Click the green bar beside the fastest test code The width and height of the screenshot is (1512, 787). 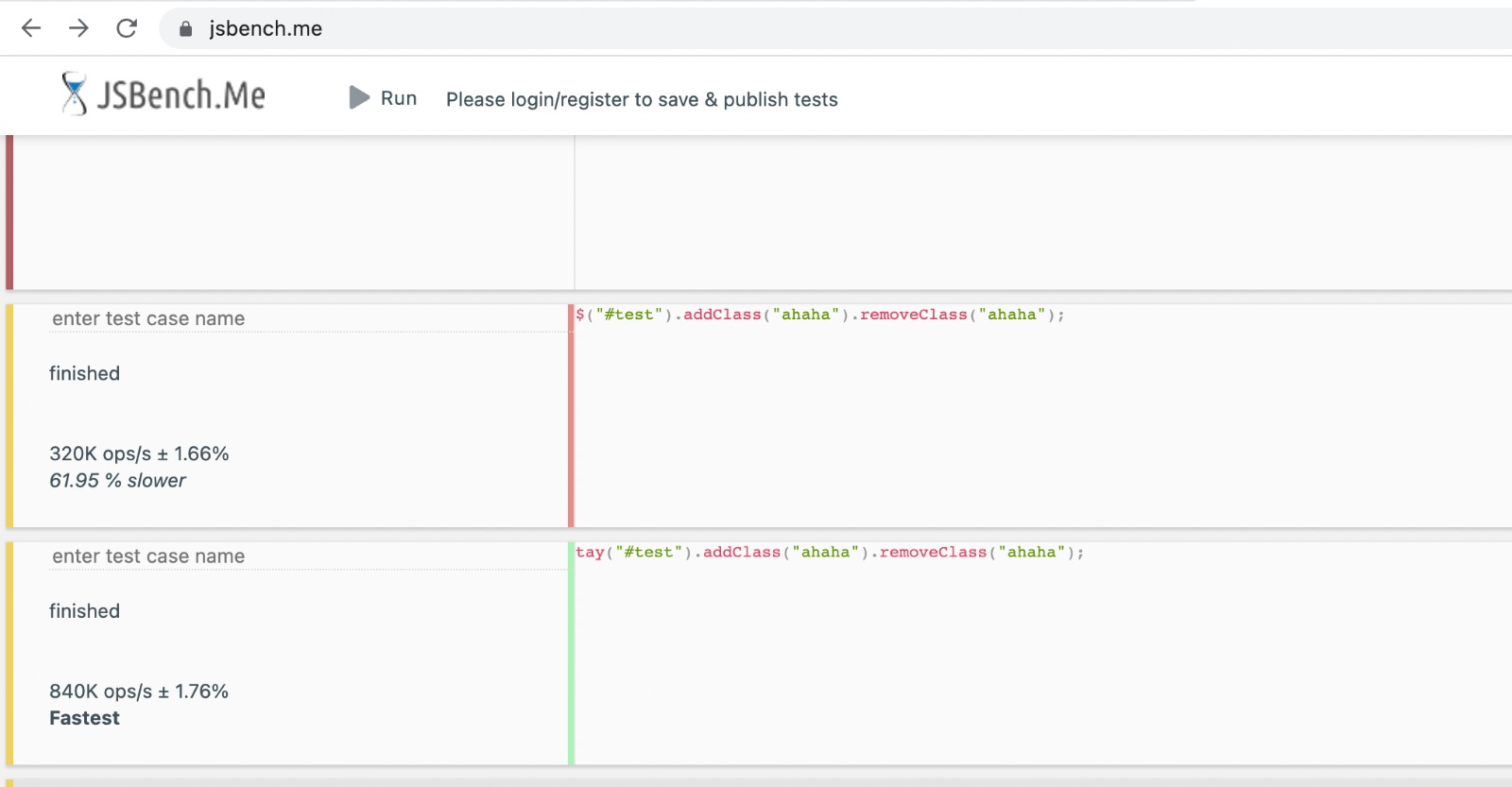tap(571, 661)
